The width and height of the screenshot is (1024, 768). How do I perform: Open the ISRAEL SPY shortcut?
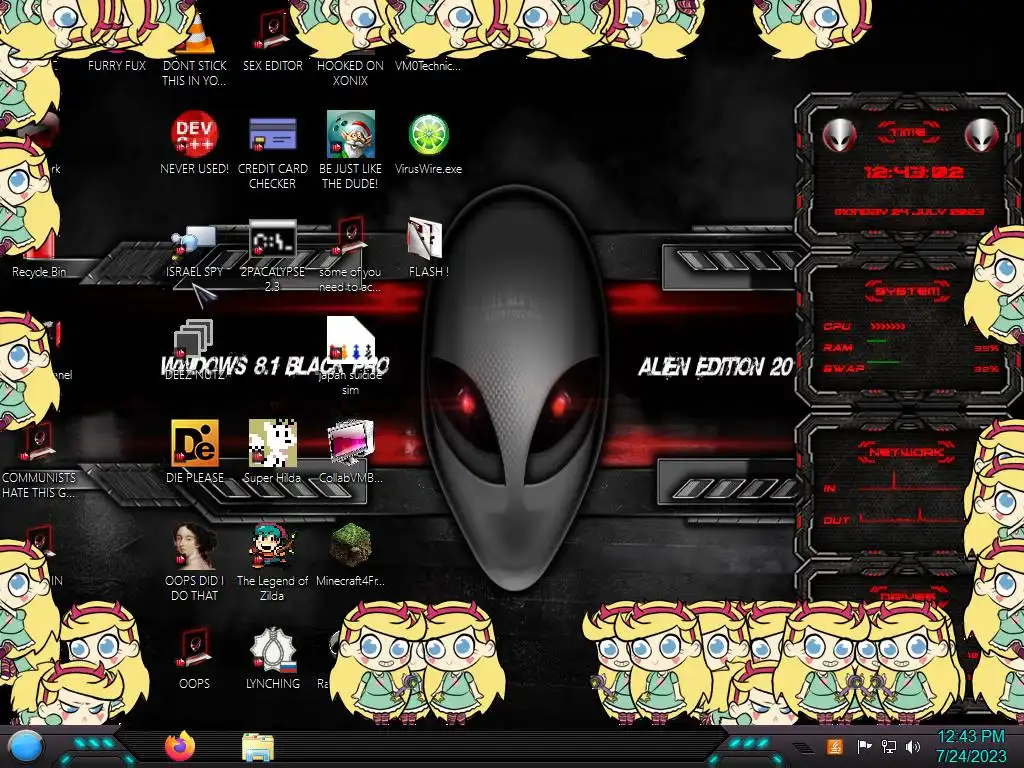tap(194, 242)
